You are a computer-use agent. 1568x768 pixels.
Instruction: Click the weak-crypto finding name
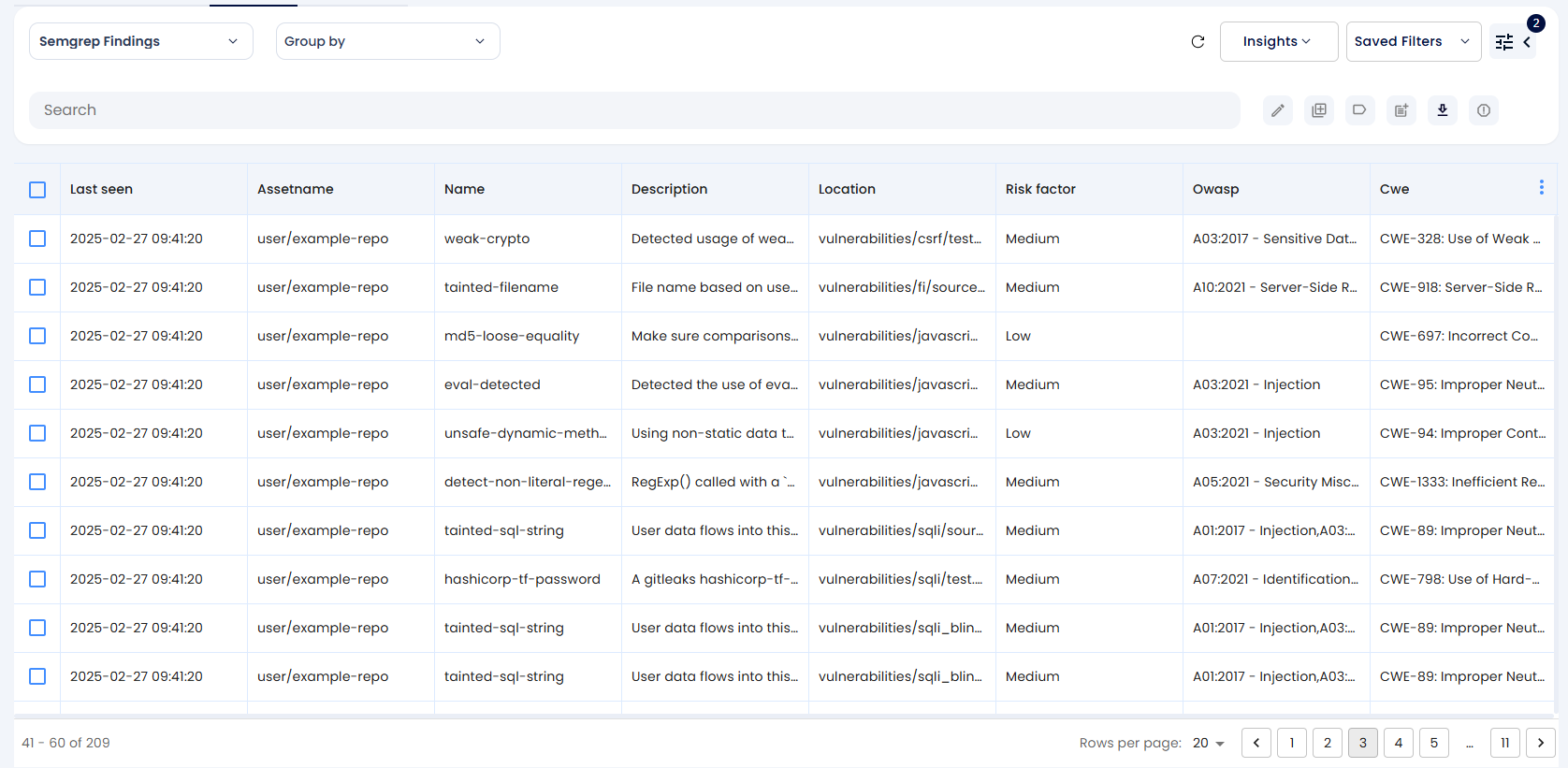coord(486,239)
